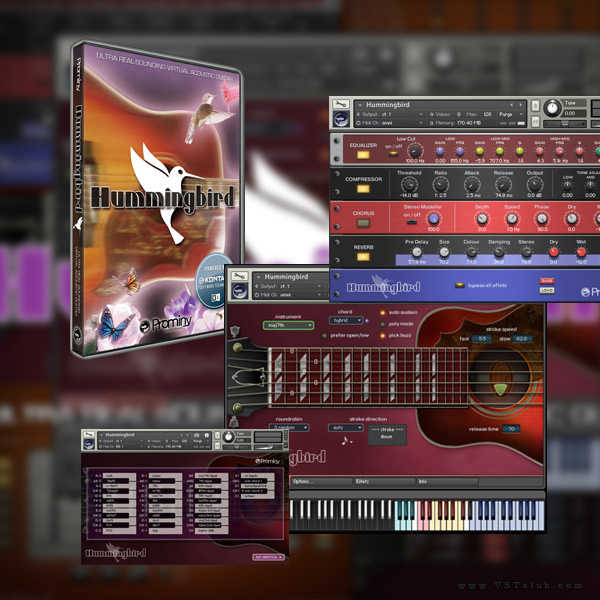Click the purple button at key-map panel bottom
The width and height of the screenshot is (600, 600).
[x=268, y=557]
